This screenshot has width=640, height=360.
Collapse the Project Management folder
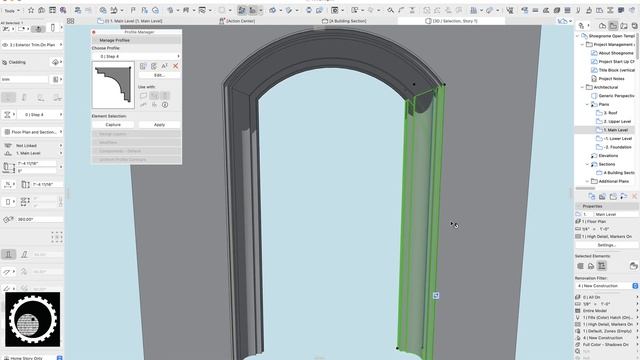[582, 44]
